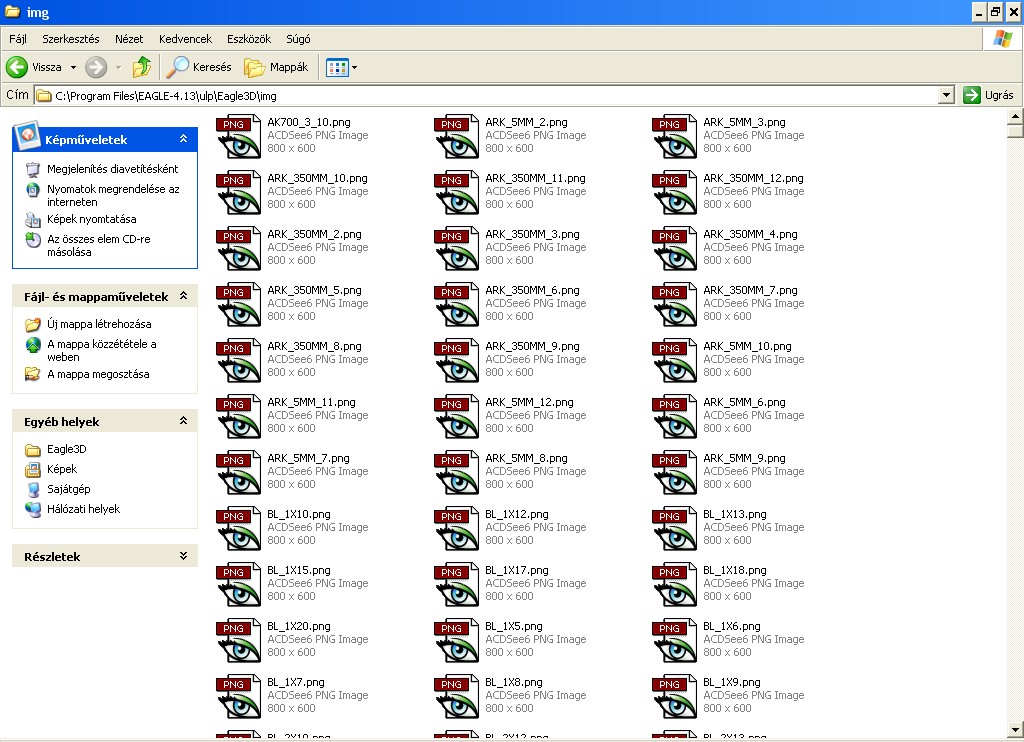
Task: Select the ARK_5MM_10.png file icon
Action: point(675,361)
